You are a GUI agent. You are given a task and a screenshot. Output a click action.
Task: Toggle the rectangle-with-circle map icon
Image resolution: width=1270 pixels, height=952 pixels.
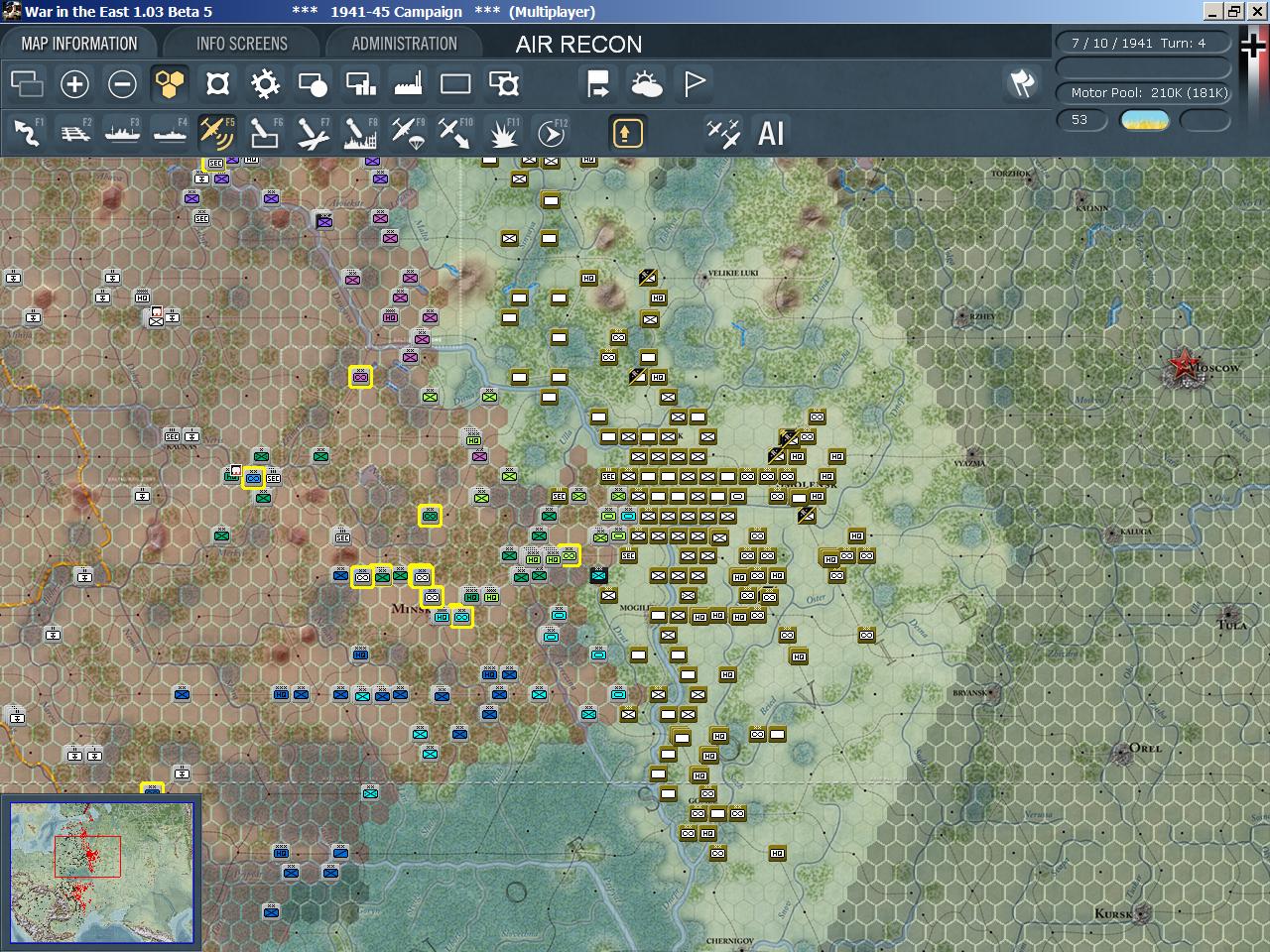coord(313,84)
